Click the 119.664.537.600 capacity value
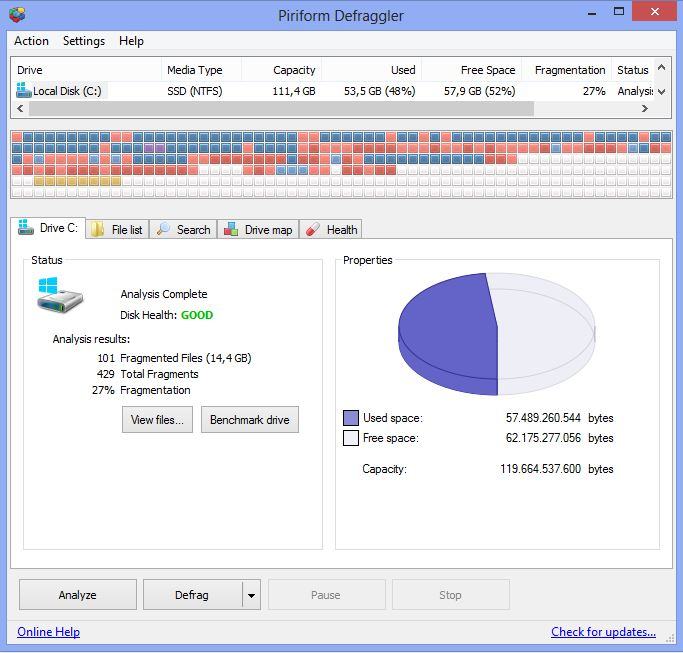683x653 pixels. tap(541, 469)
